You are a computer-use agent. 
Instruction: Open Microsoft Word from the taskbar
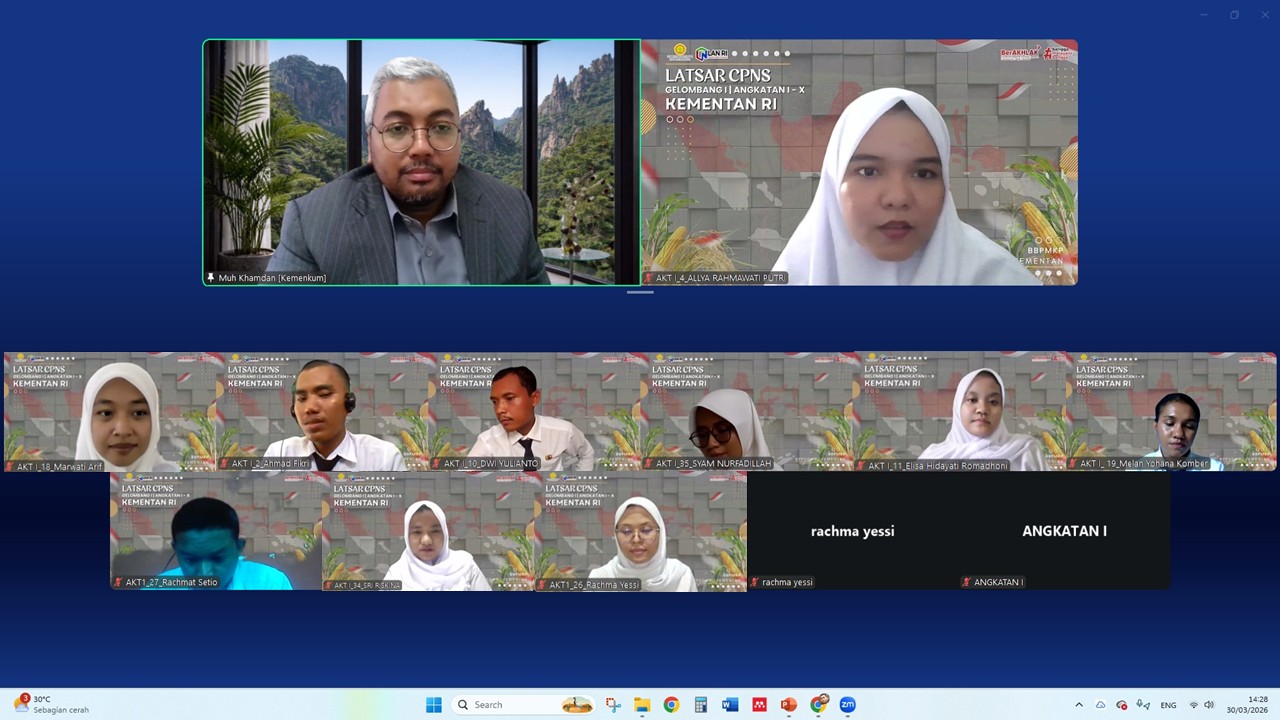[730, 705]
